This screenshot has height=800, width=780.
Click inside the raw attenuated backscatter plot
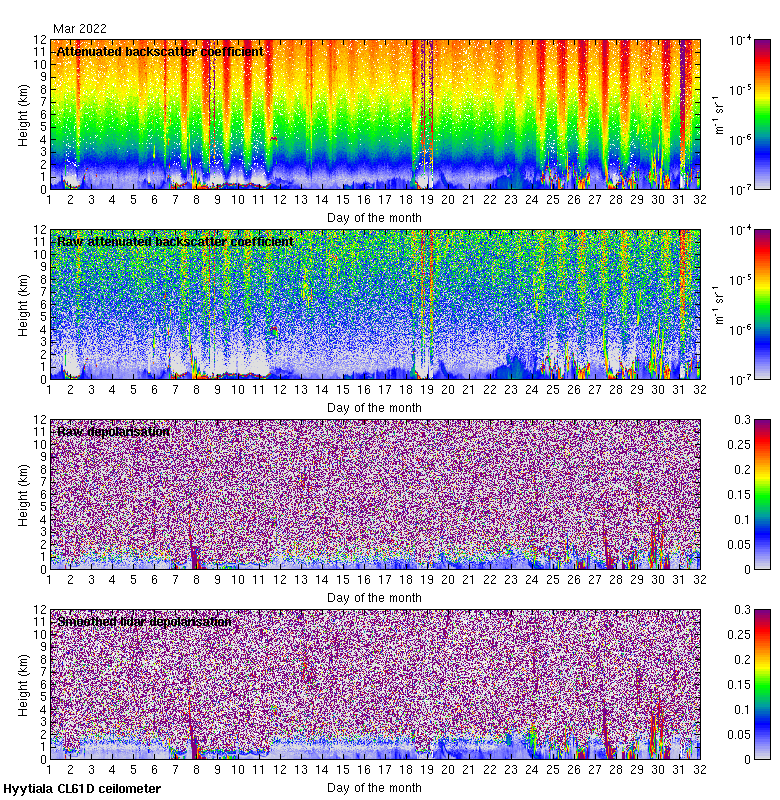tap(375, 305)
